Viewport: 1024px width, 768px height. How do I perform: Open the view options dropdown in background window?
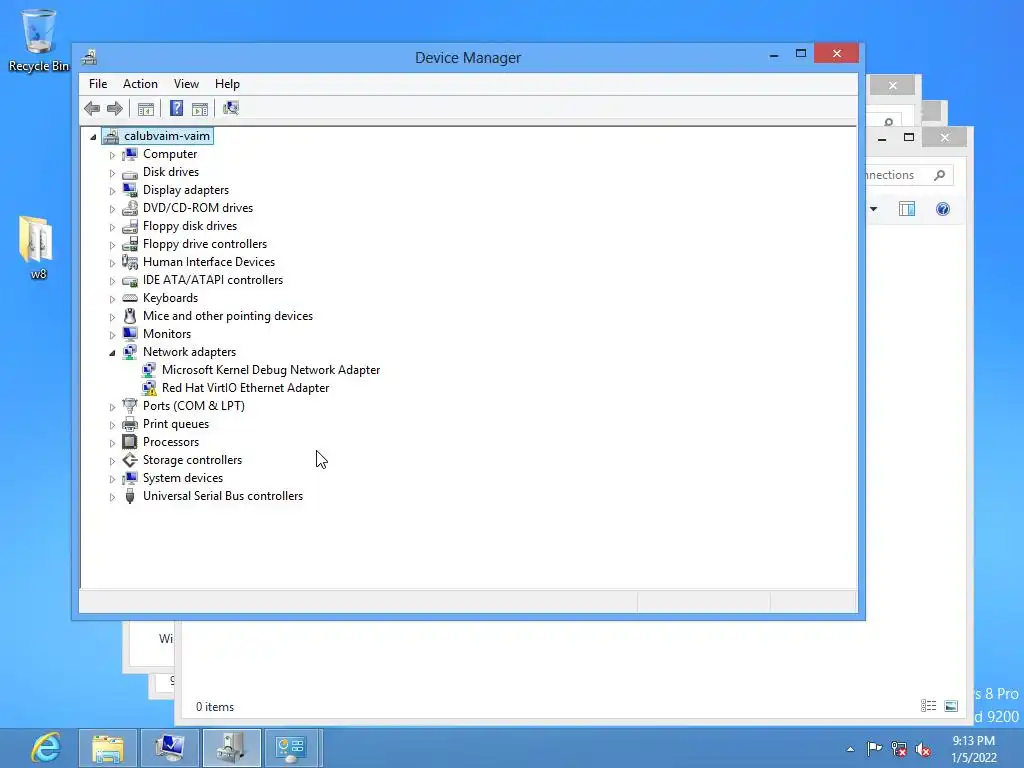coord(874,209)
